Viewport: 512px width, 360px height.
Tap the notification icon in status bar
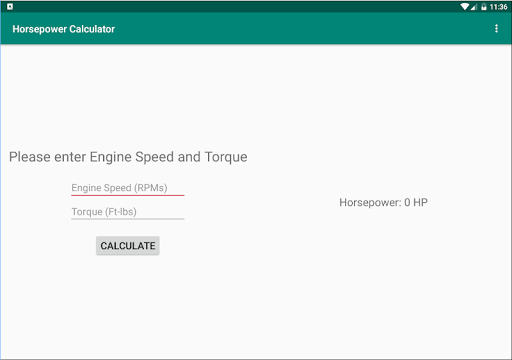tap(10, 6)
